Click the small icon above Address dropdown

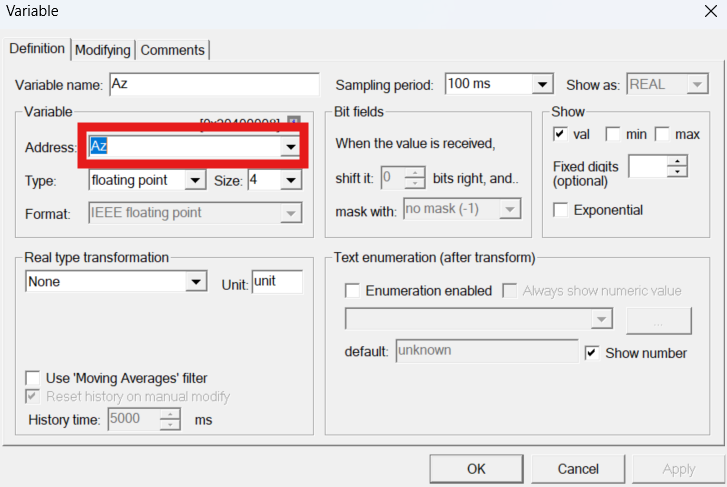294,121
